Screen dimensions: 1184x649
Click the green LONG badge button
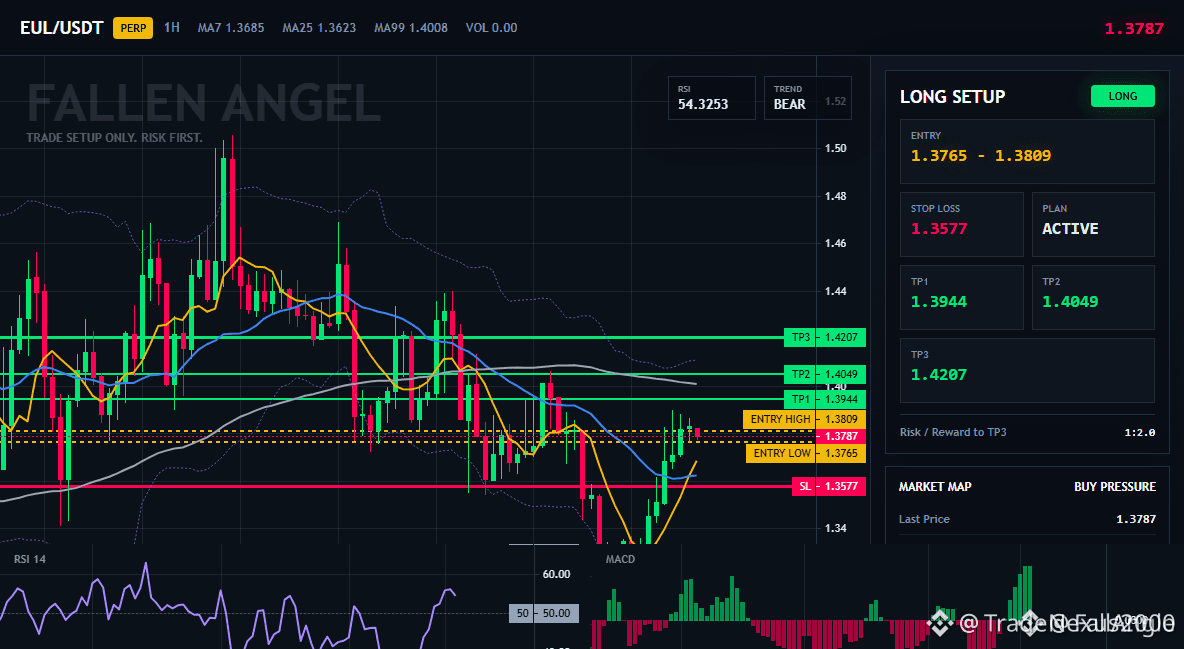pos(1123,96)
